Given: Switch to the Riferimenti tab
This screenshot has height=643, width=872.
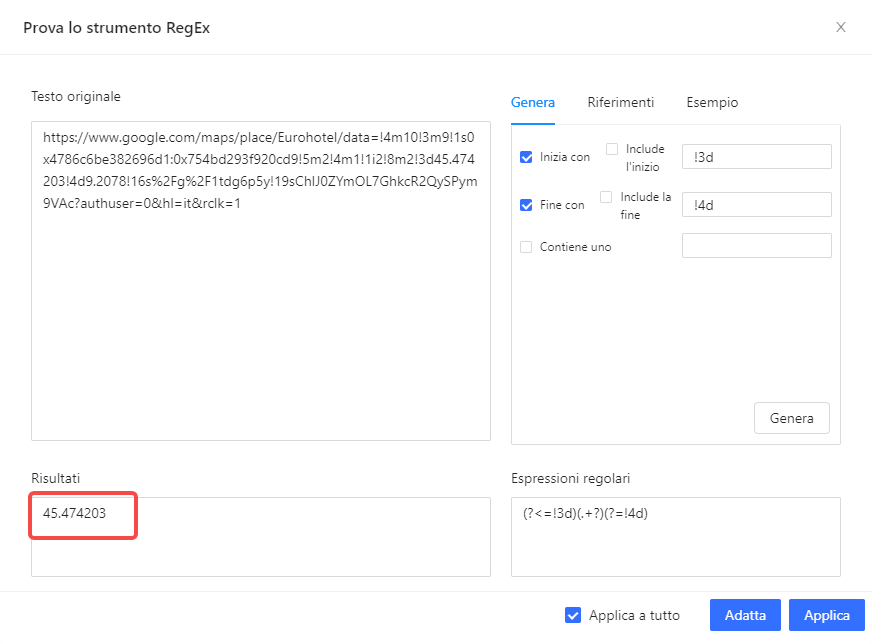Looking at the screenshot, I should pos(621,102).
